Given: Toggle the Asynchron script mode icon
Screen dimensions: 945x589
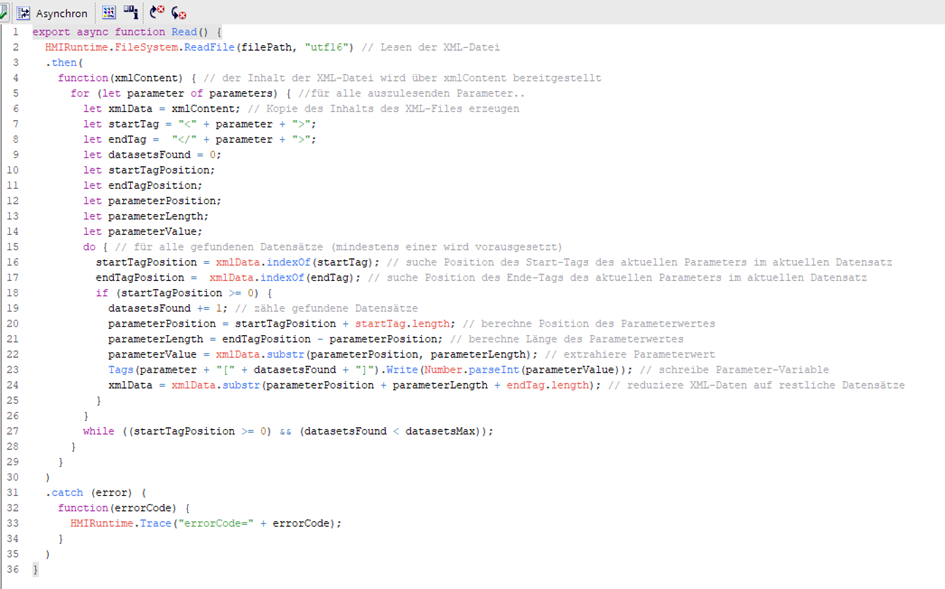Looking at the screenshot, I should pyautogui.click(x=23, y=13).
